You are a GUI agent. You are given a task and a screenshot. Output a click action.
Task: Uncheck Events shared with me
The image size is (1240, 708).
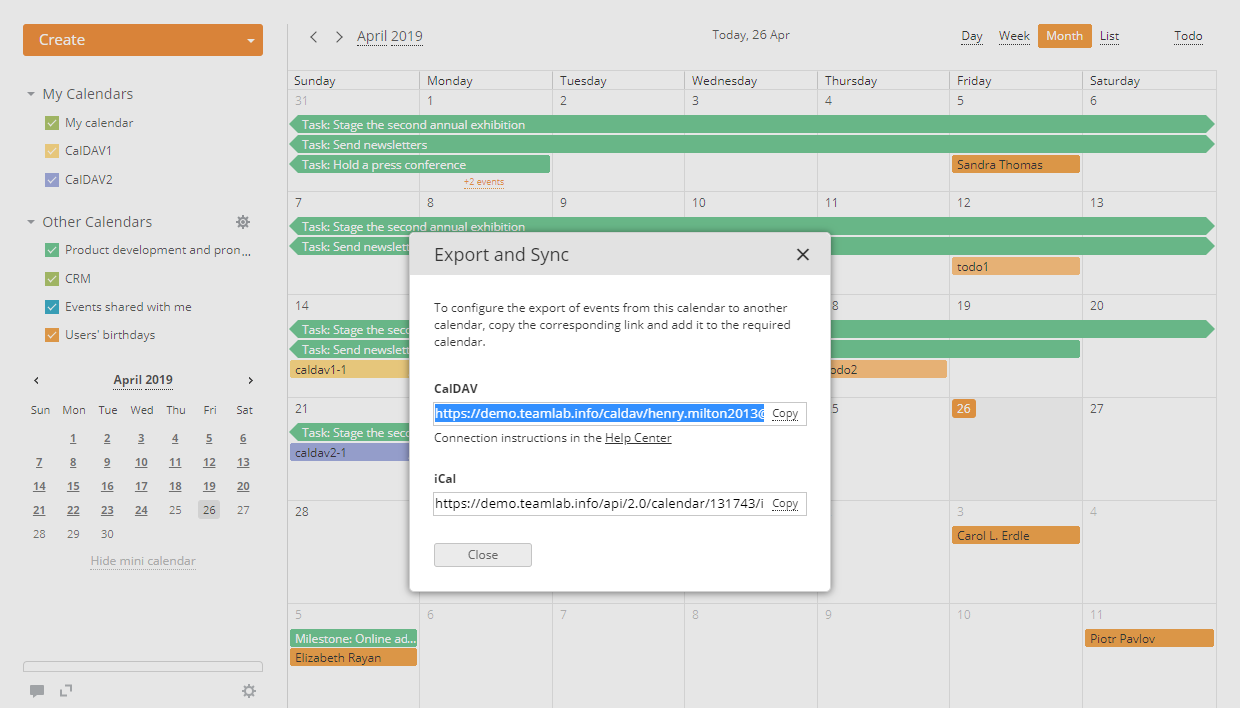click(x=53, y=306)
